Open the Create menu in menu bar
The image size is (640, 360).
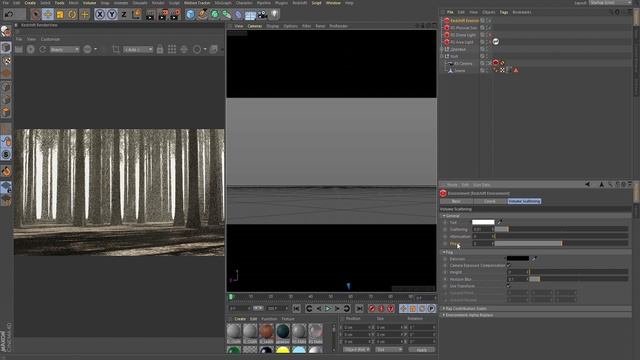pos(30,3)
